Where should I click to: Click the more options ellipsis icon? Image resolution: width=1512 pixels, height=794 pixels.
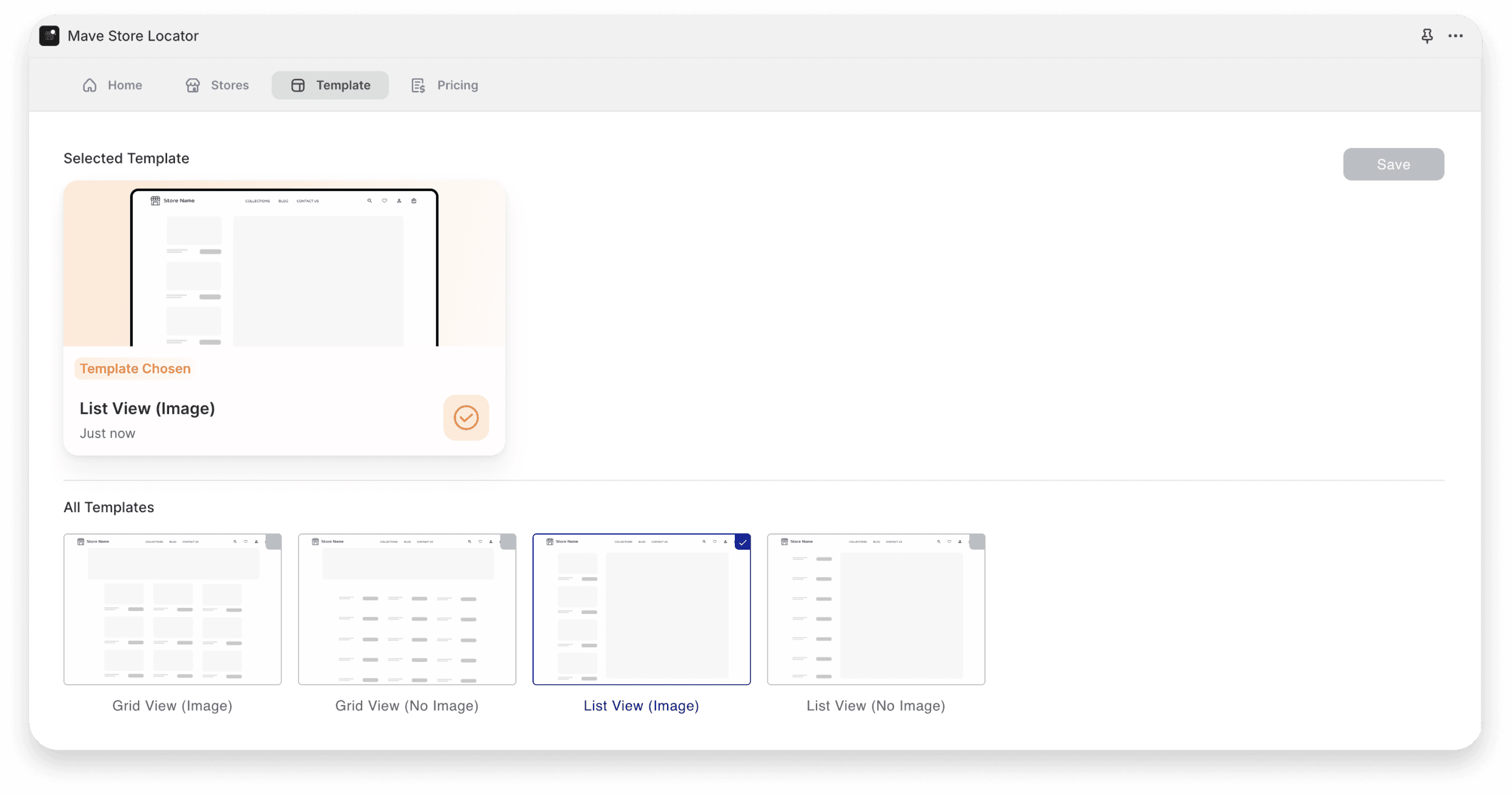coord(1455,36)
